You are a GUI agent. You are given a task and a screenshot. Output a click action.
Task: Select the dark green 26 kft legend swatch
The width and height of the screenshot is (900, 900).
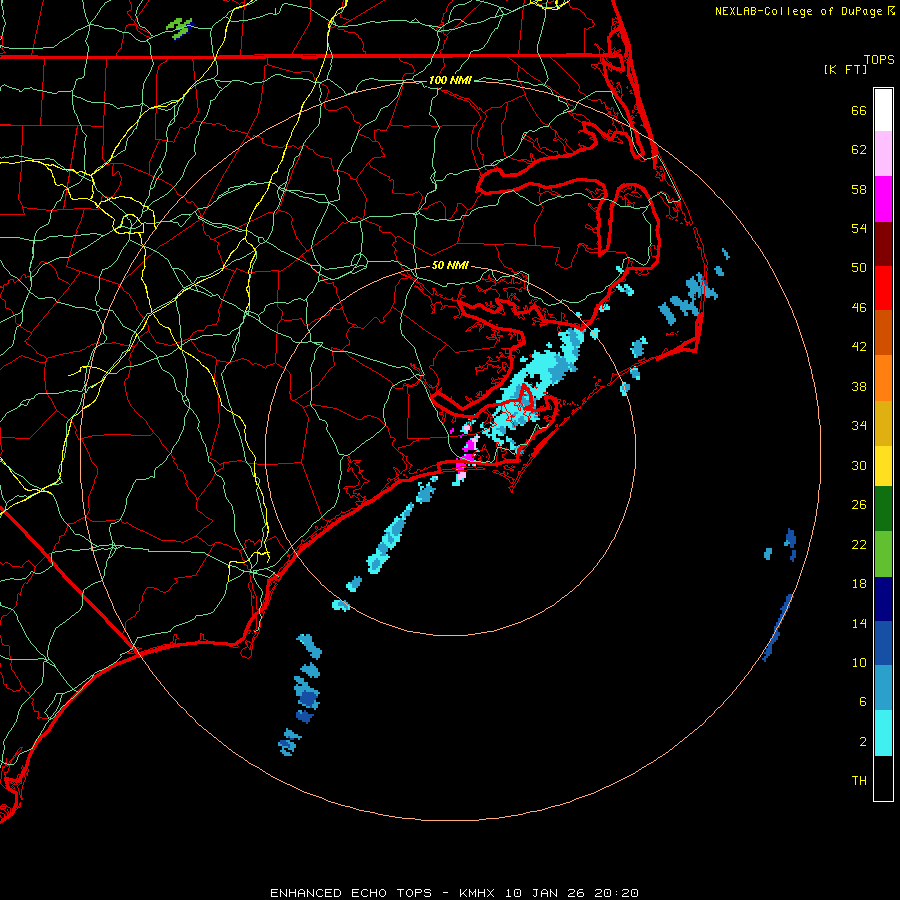click(x=883, y=509)
